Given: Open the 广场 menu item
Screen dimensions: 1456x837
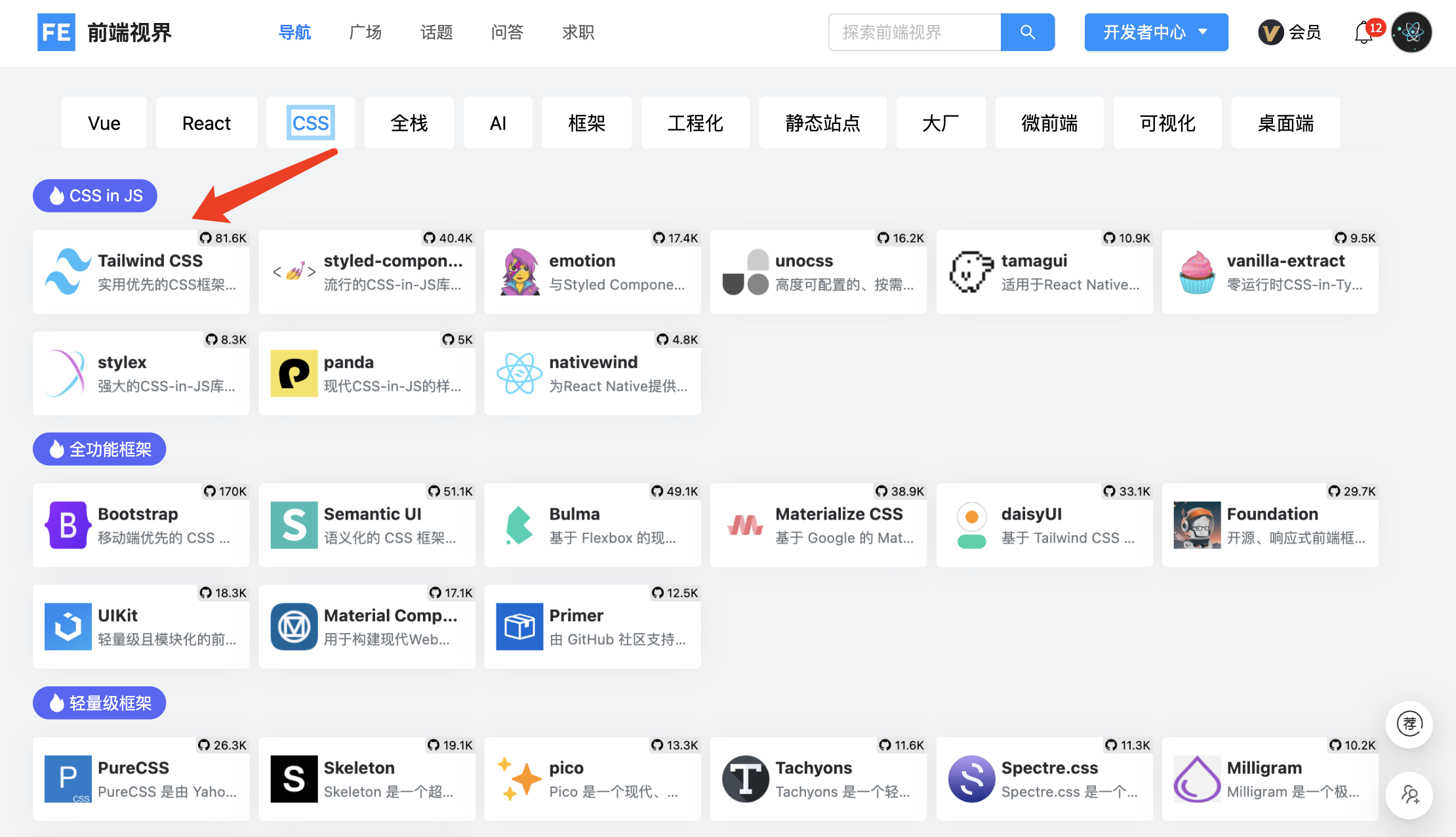Looking at the screenshot, I should pyautogui.click(x=365, y=32).
